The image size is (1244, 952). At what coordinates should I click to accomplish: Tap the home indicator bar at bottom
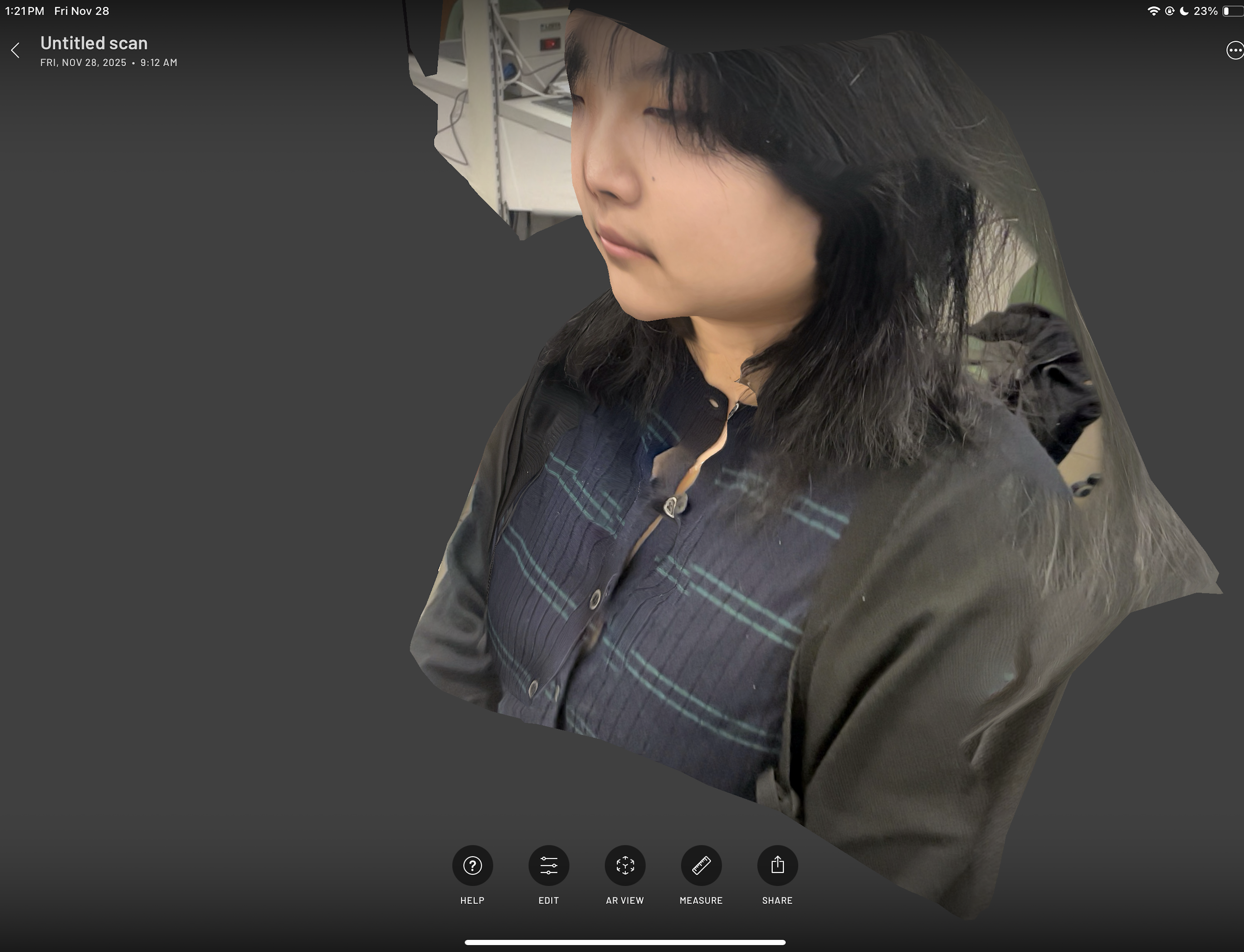click(624, 942)
